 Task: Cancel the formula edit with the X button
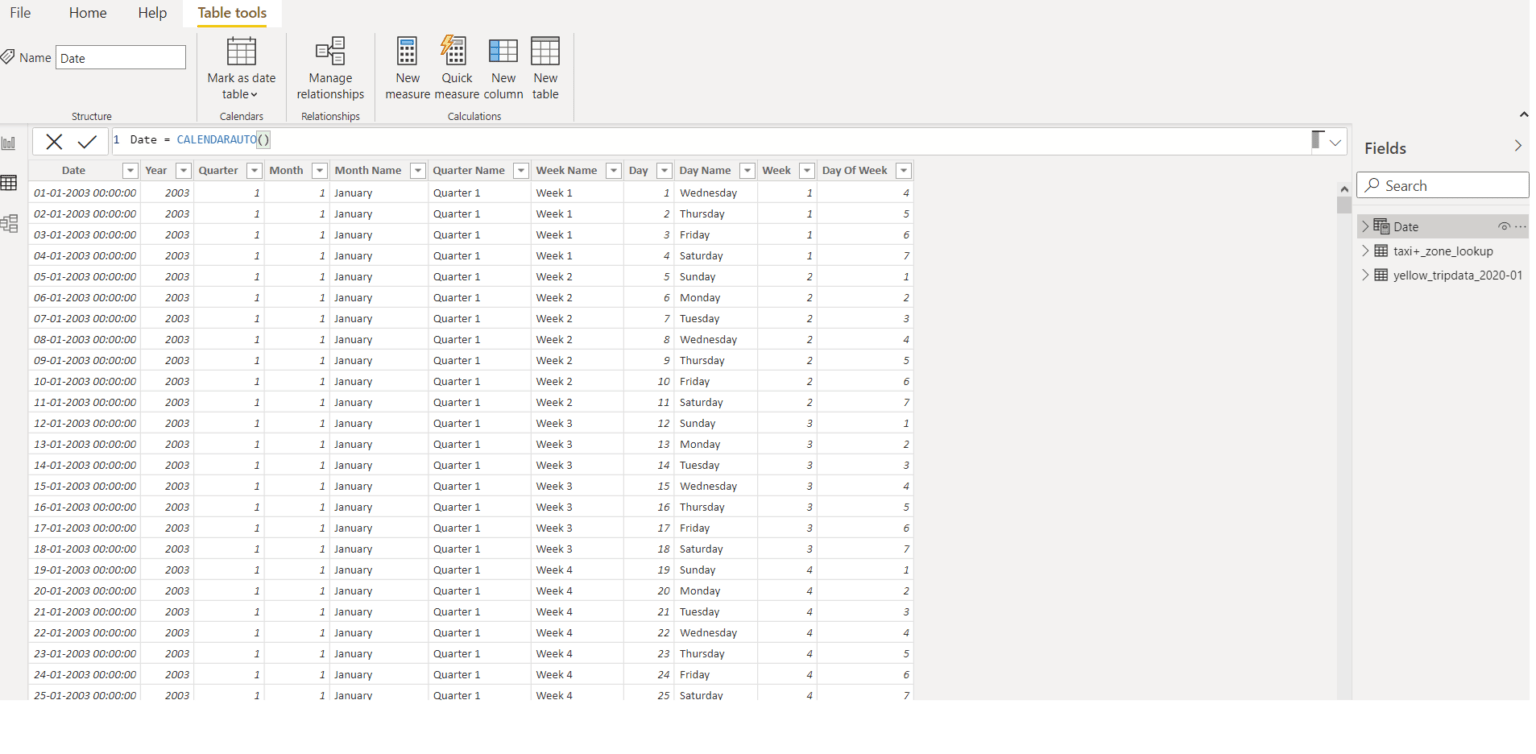[53, 141]
